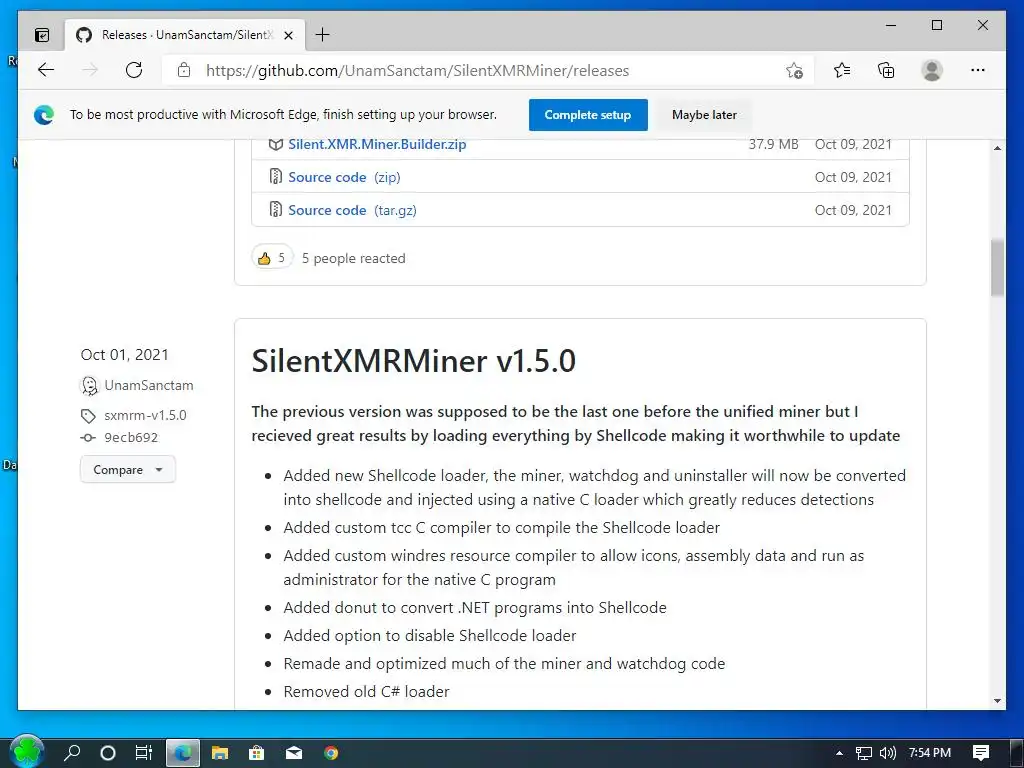Click the volume tray icon
Image resolution: width=1024 pixels, height=768 pixels.
coord(888,753)
